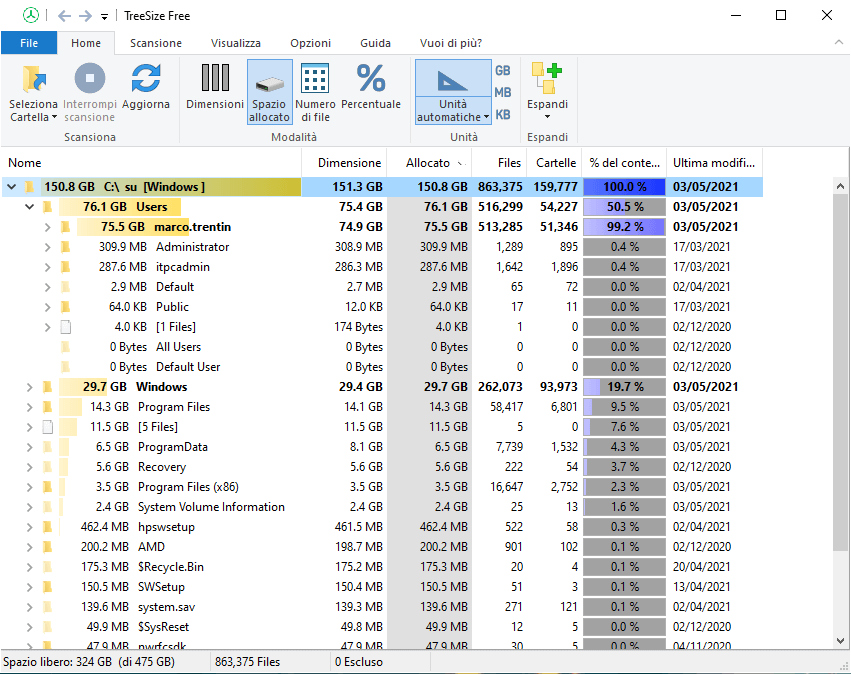Open the Guida ribbon tab
The height and width of the screenshot is (674, 851).
click(376, 43)
